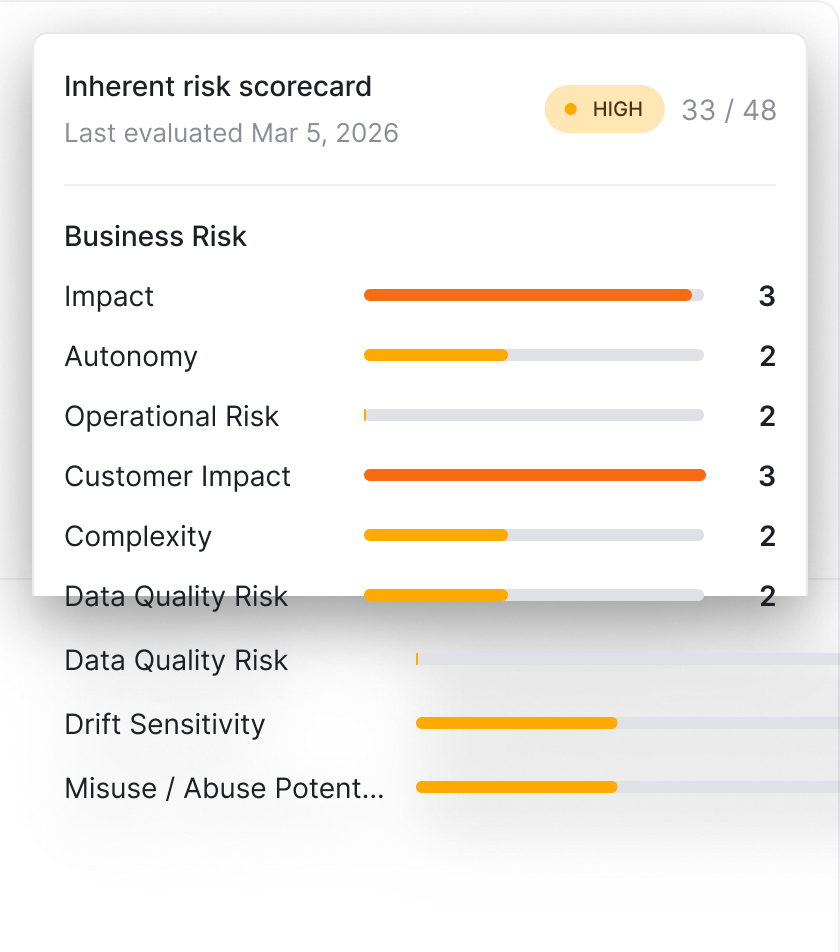Viewport: 840px width, 952px height.
Task: Click the Impact row label
Action: point(109,297)
